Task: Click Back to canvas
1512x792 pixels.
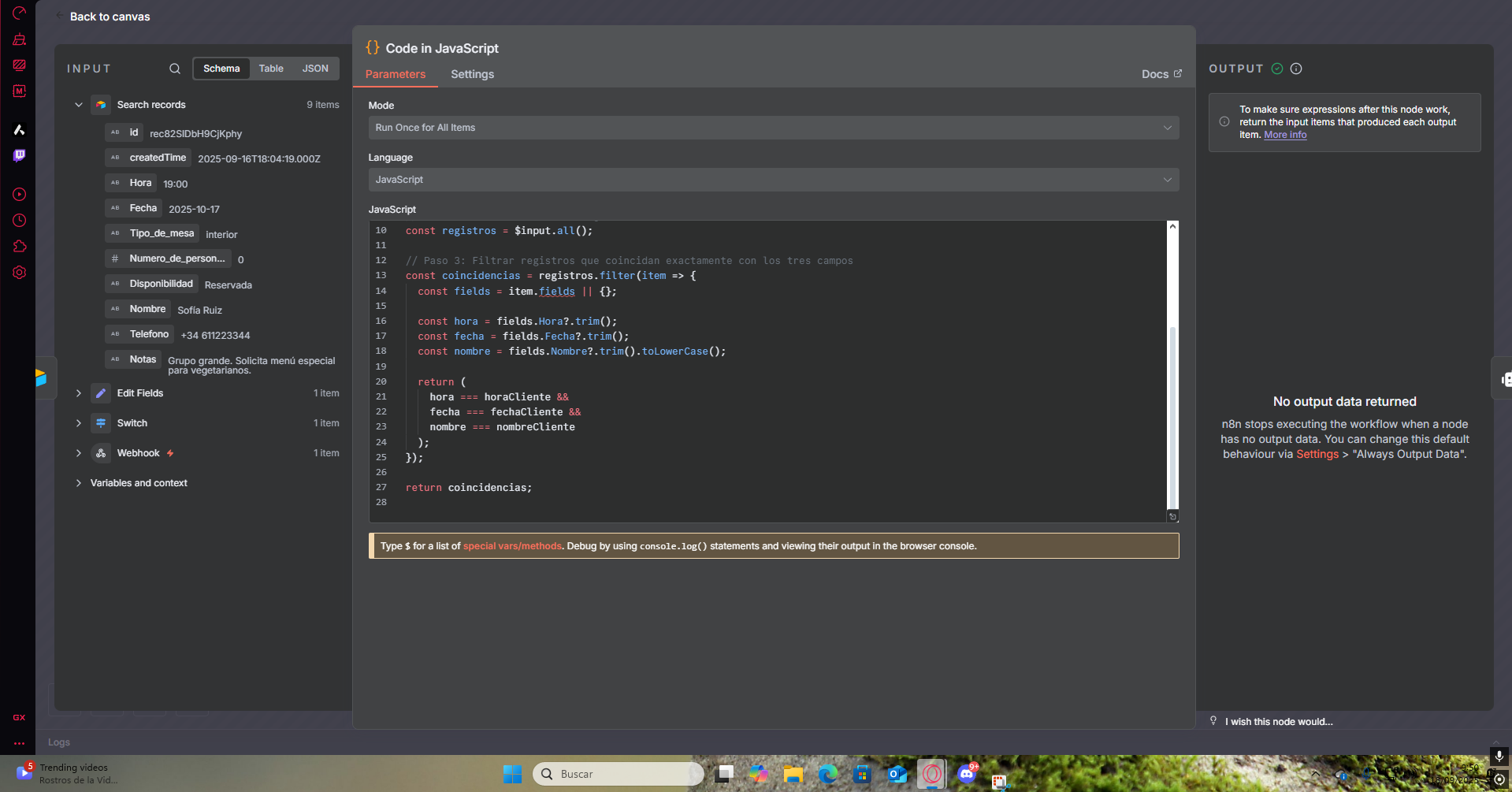Action: click(x=110, y=17)
